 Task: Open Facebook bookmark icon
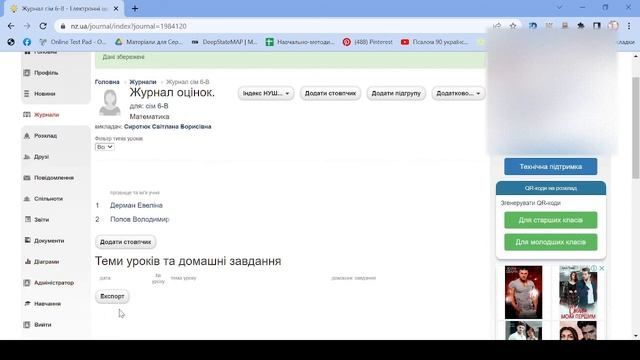point(27,42)
